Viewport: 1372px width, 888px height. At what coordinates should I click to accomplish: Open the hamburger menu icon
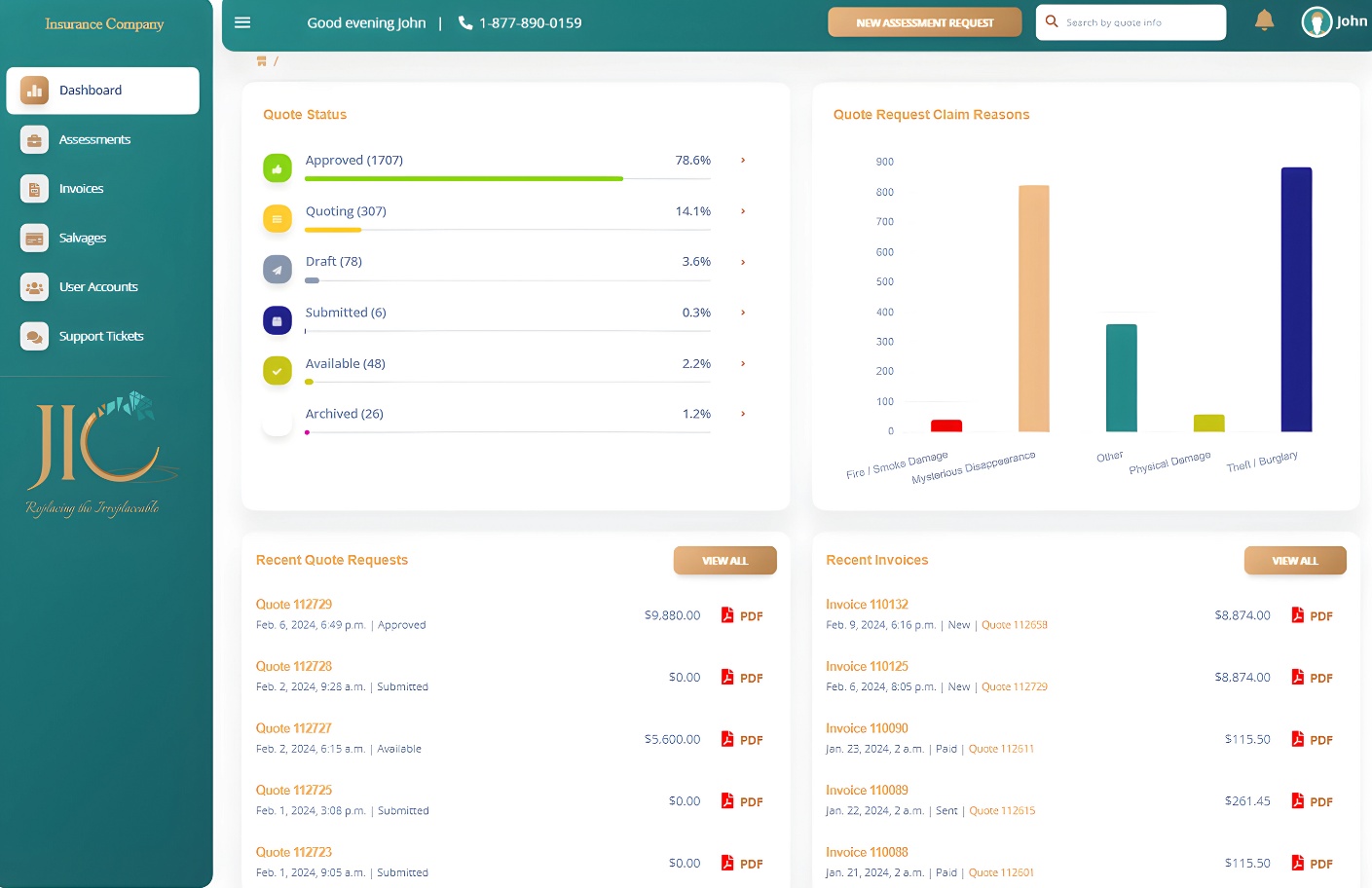click(242, 22)
